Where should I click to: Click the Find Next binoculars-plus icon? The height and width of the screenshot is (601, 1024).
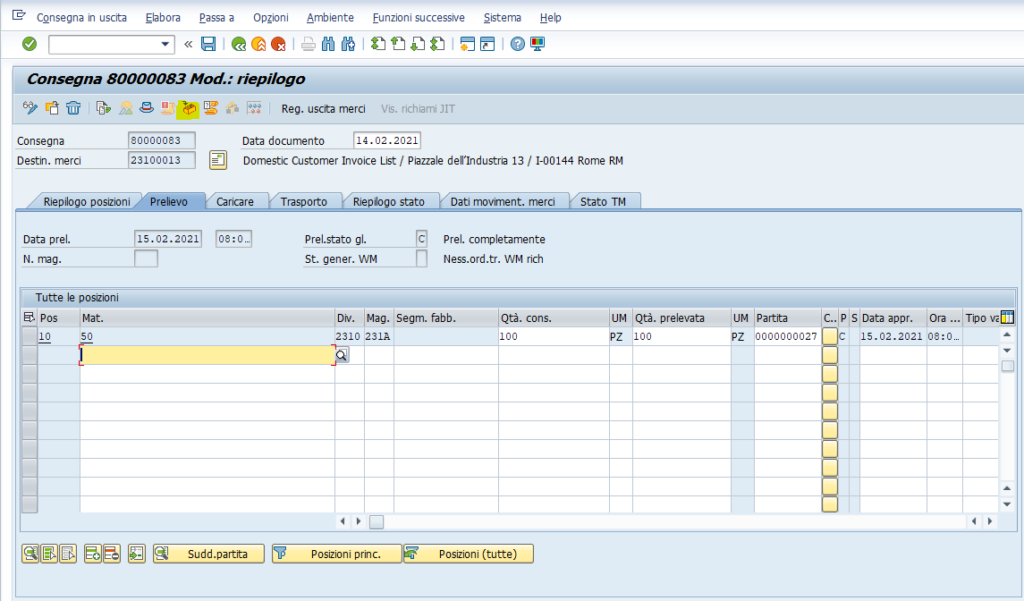(x=348, y=44)
